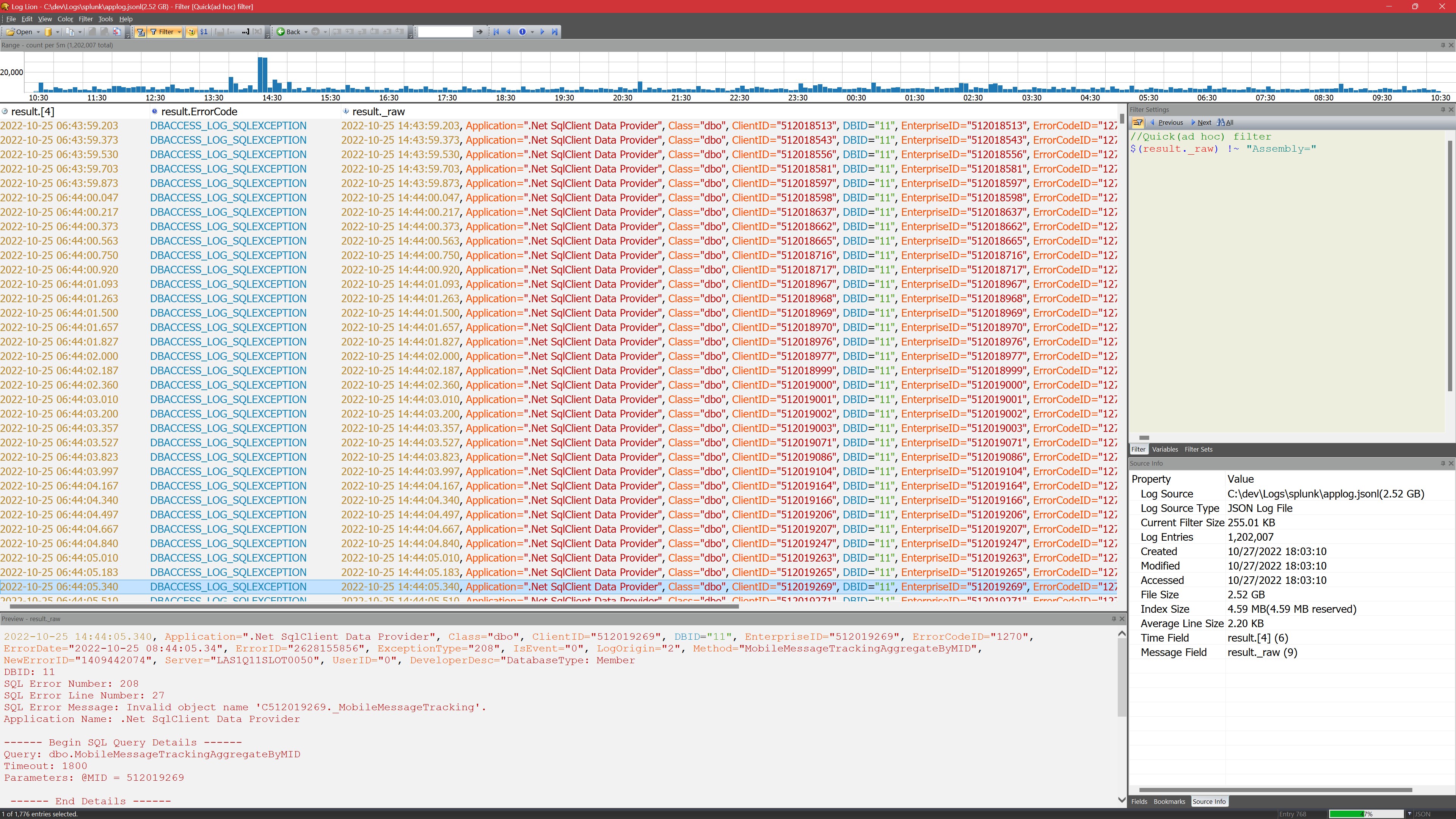
Task: Click Next in Filter Settings toolbar
Action: [x=1201, y=122]
